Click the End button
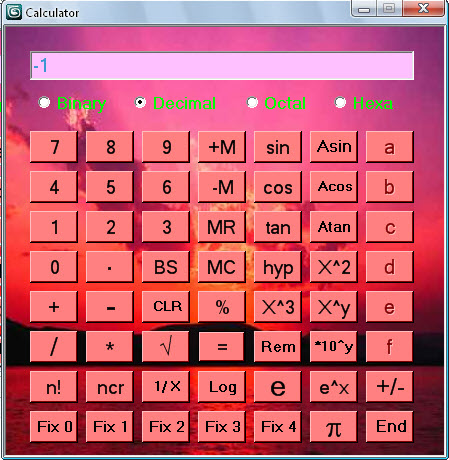 coord(390,427)
